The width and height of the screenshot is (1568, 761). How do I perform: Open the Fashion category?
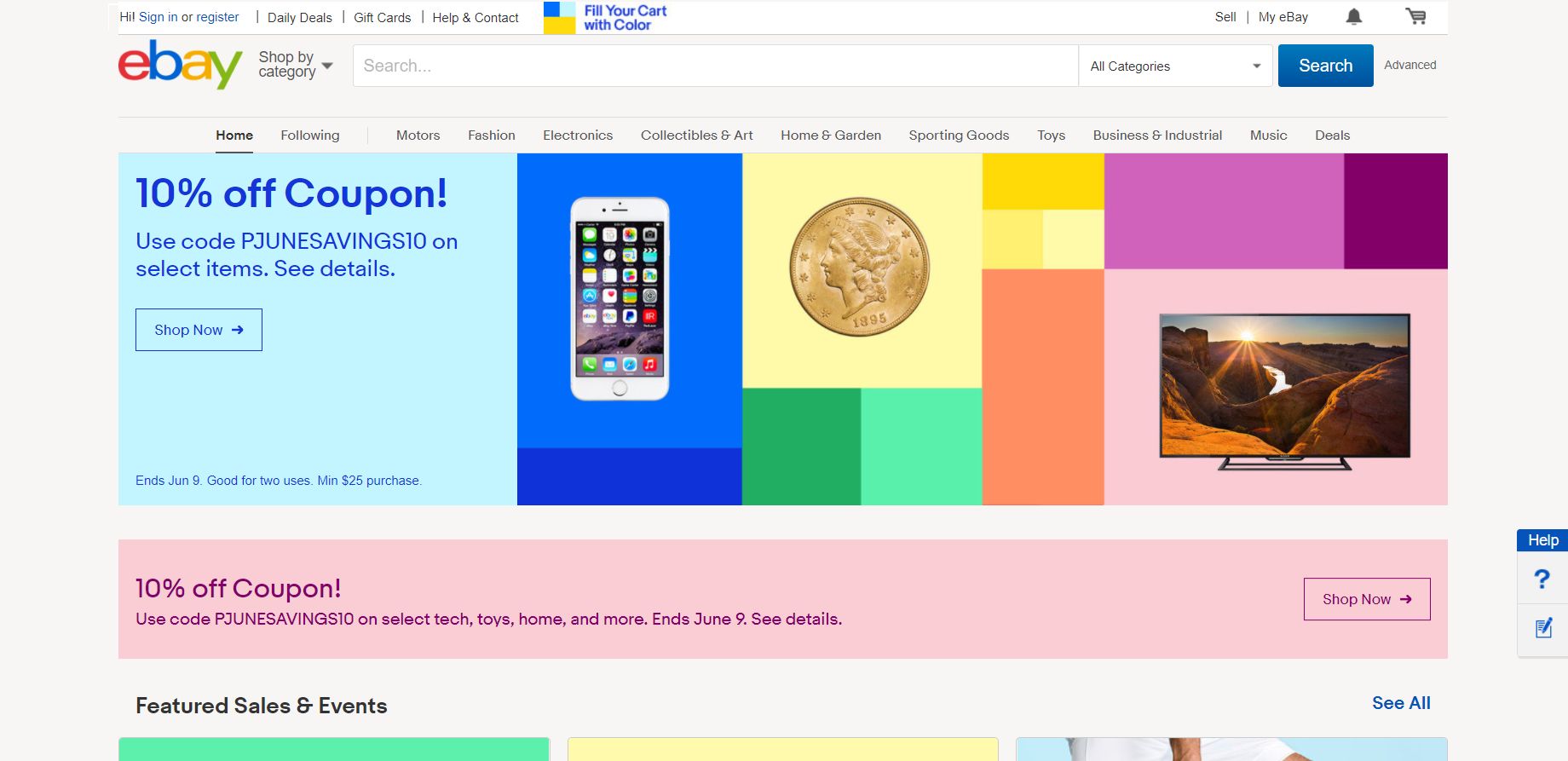[492, 135]
